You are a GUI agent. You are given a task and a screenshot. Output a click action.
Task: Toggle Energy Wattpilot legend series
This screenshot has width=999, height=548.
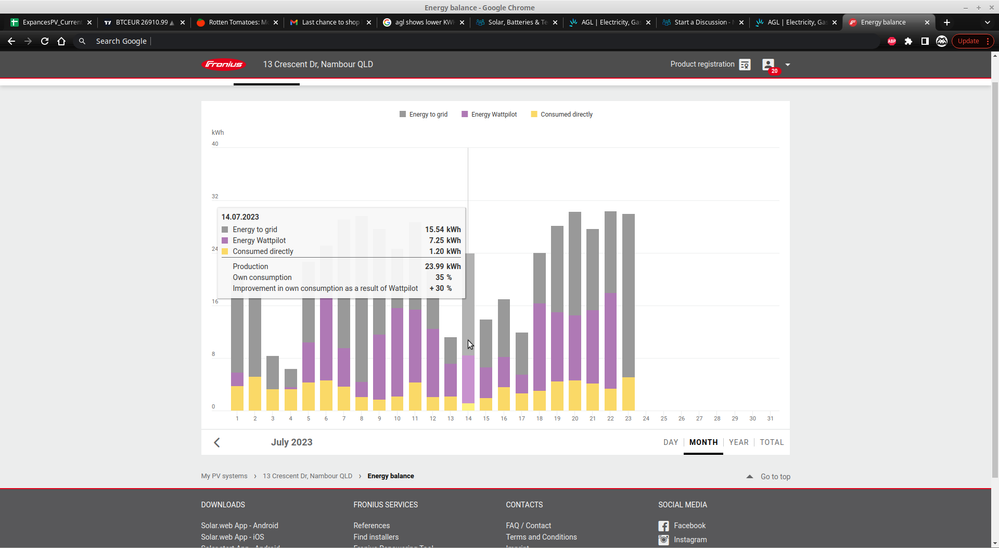click(x=490, y=115)
